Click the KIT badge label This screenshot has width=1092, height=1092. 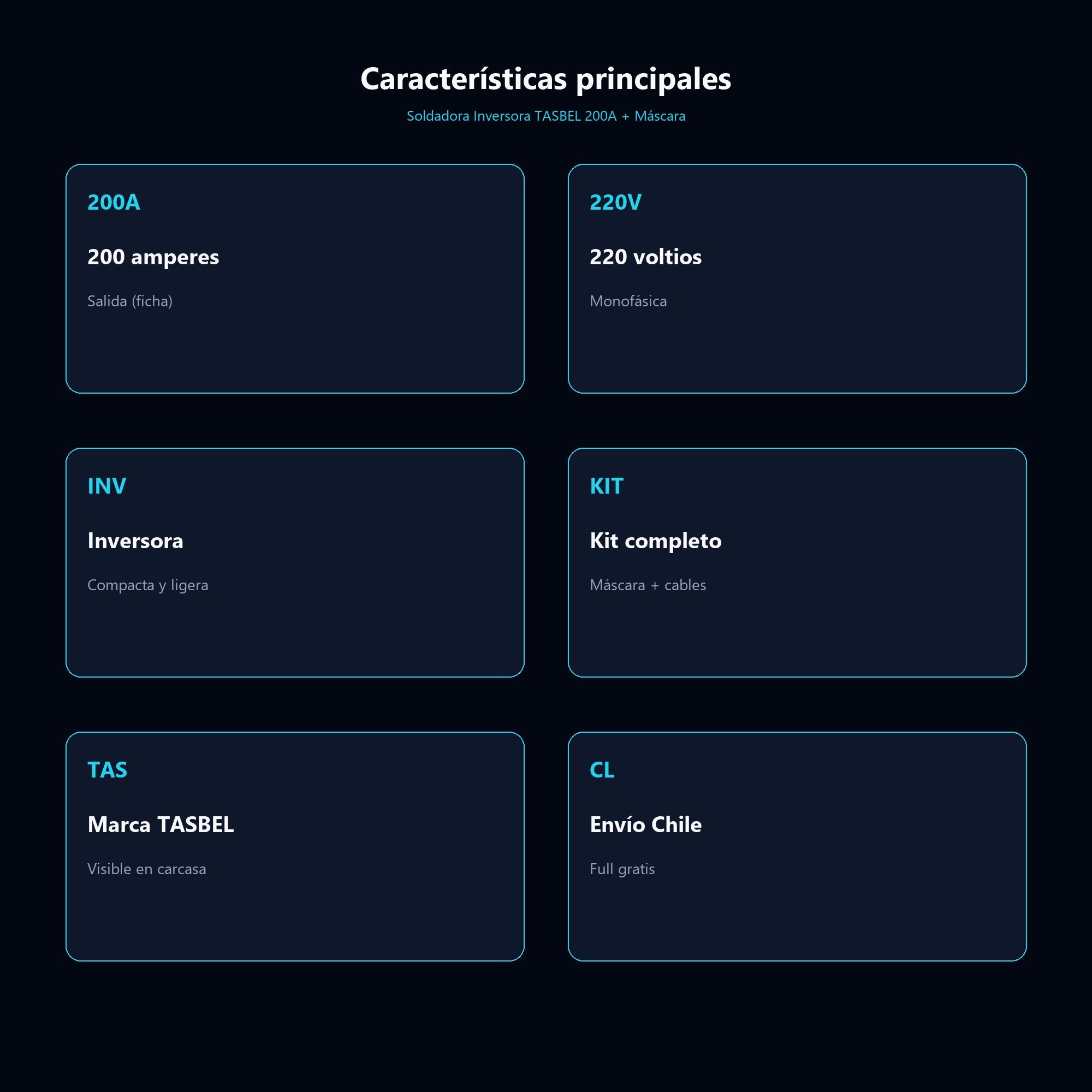point(607,486)
